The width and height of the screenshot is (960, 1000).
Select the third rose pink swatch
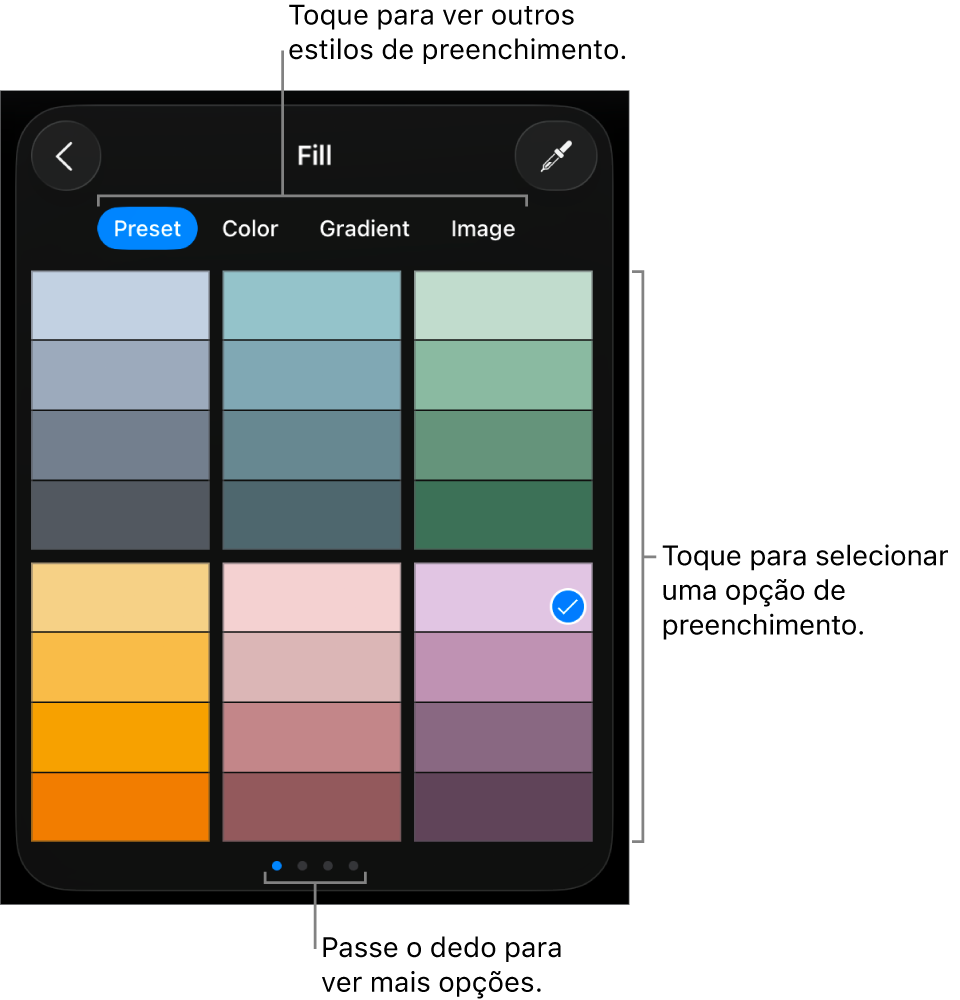tap(312, 737)
